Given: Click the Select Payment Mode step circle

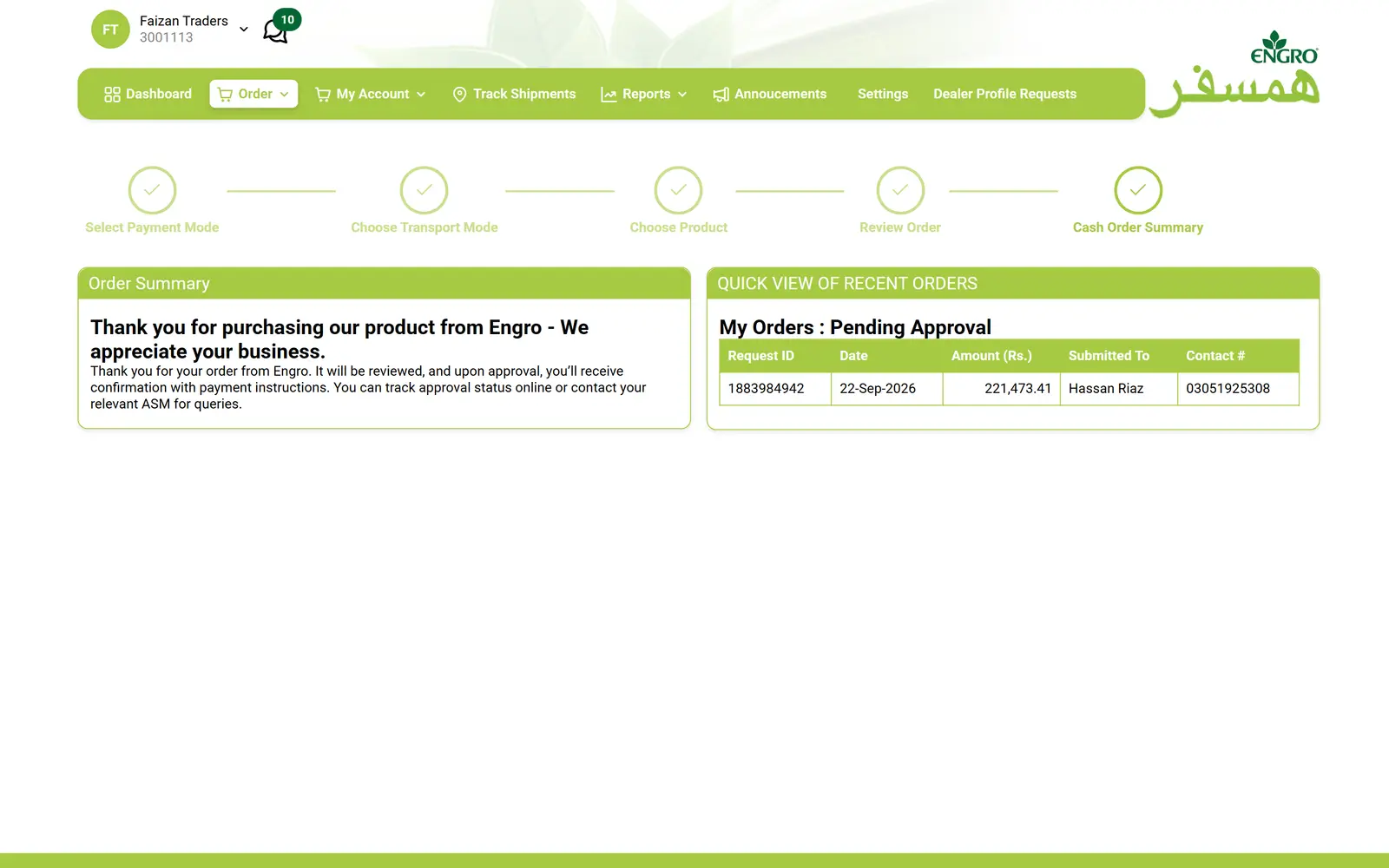Looking at the screenshot, I should click(x=152, y=190).
